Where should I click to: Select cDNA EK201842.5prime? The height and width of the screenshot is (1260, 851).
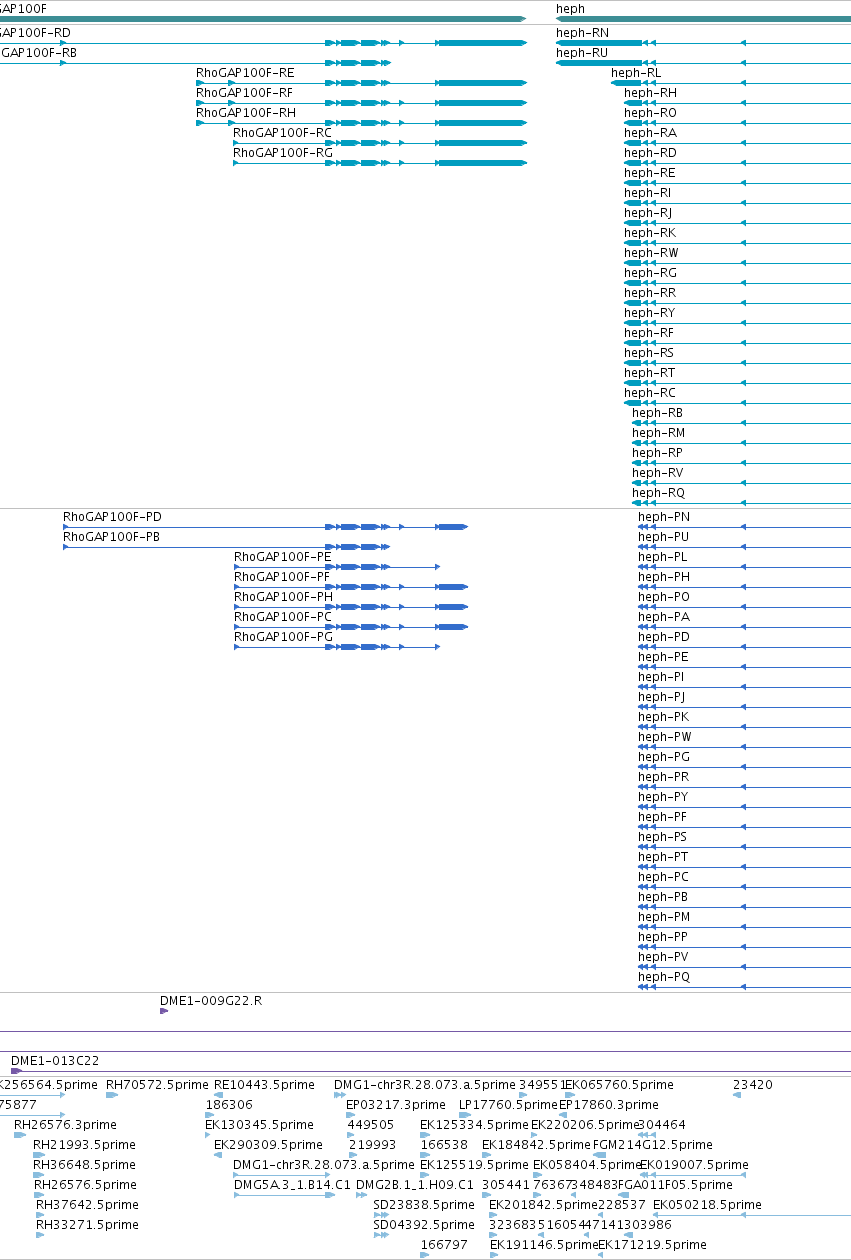[543, 1205]
